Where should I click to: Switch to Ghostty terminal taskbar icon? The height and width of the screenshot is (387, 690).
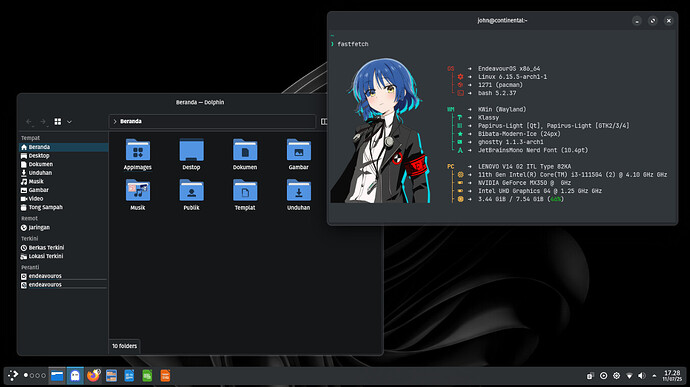(75, 376)
